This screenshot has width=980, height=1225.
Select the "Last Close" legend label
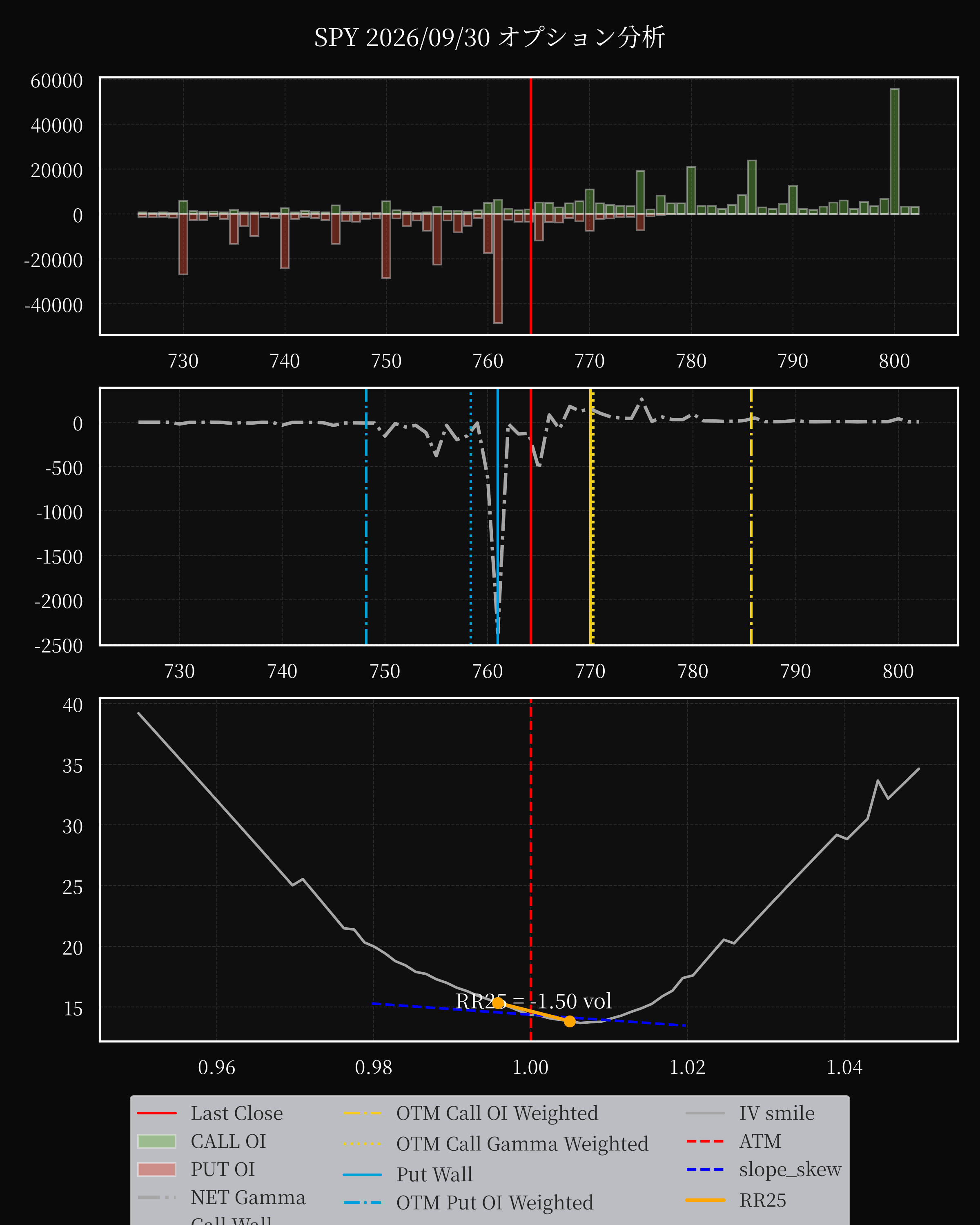(x=236, y=1113)
